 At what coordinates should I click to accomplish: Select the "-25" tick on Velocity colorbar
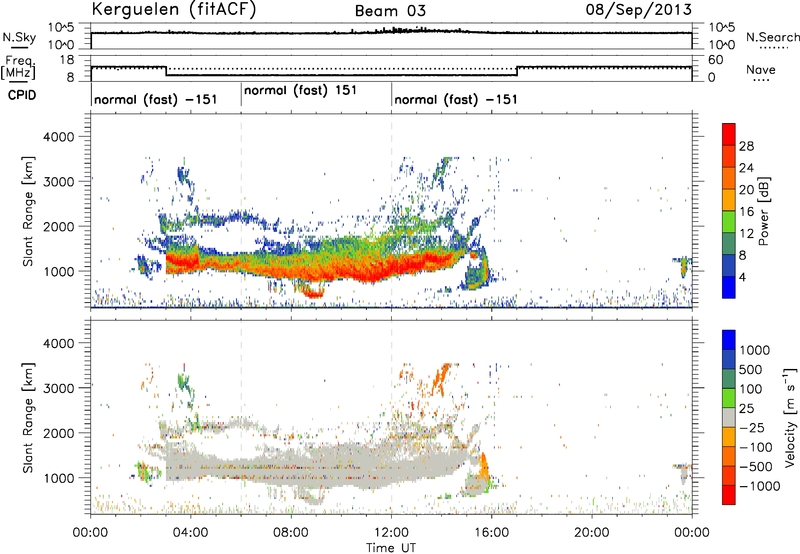[753, 428]
